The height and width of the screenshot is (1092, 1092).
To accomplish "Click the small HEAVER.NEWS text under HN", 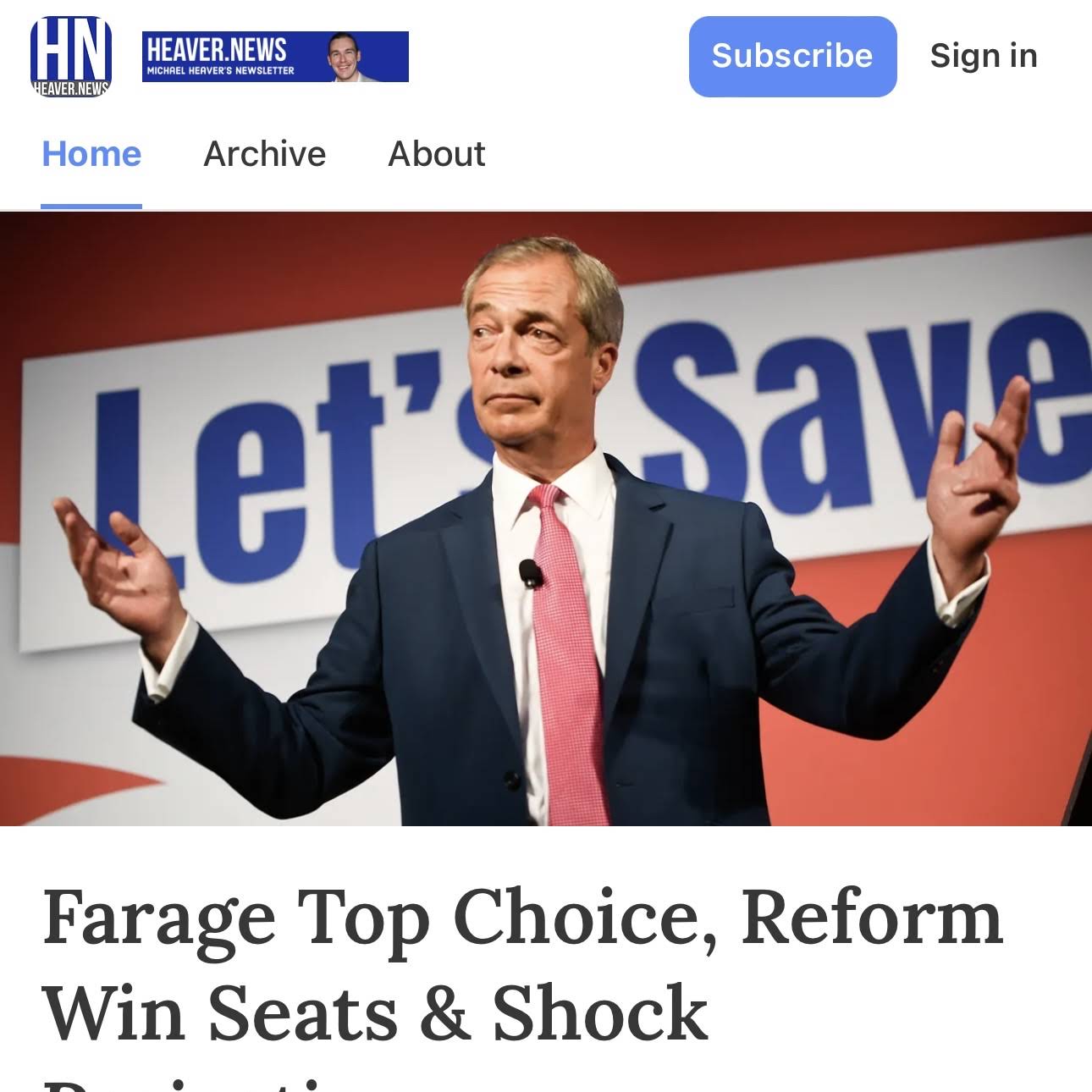I will tap(71, 88).
